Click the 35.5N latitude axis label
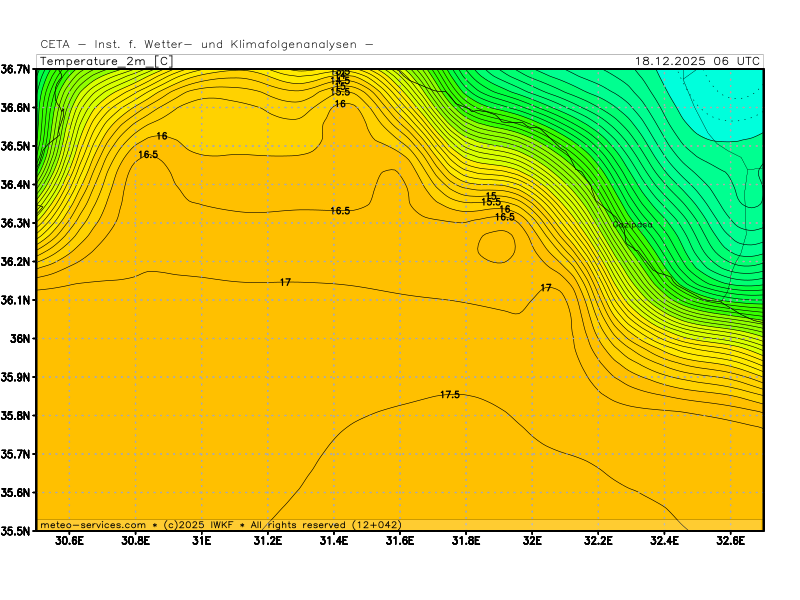This screenshot has height=600, width=800. click(16, 531)
